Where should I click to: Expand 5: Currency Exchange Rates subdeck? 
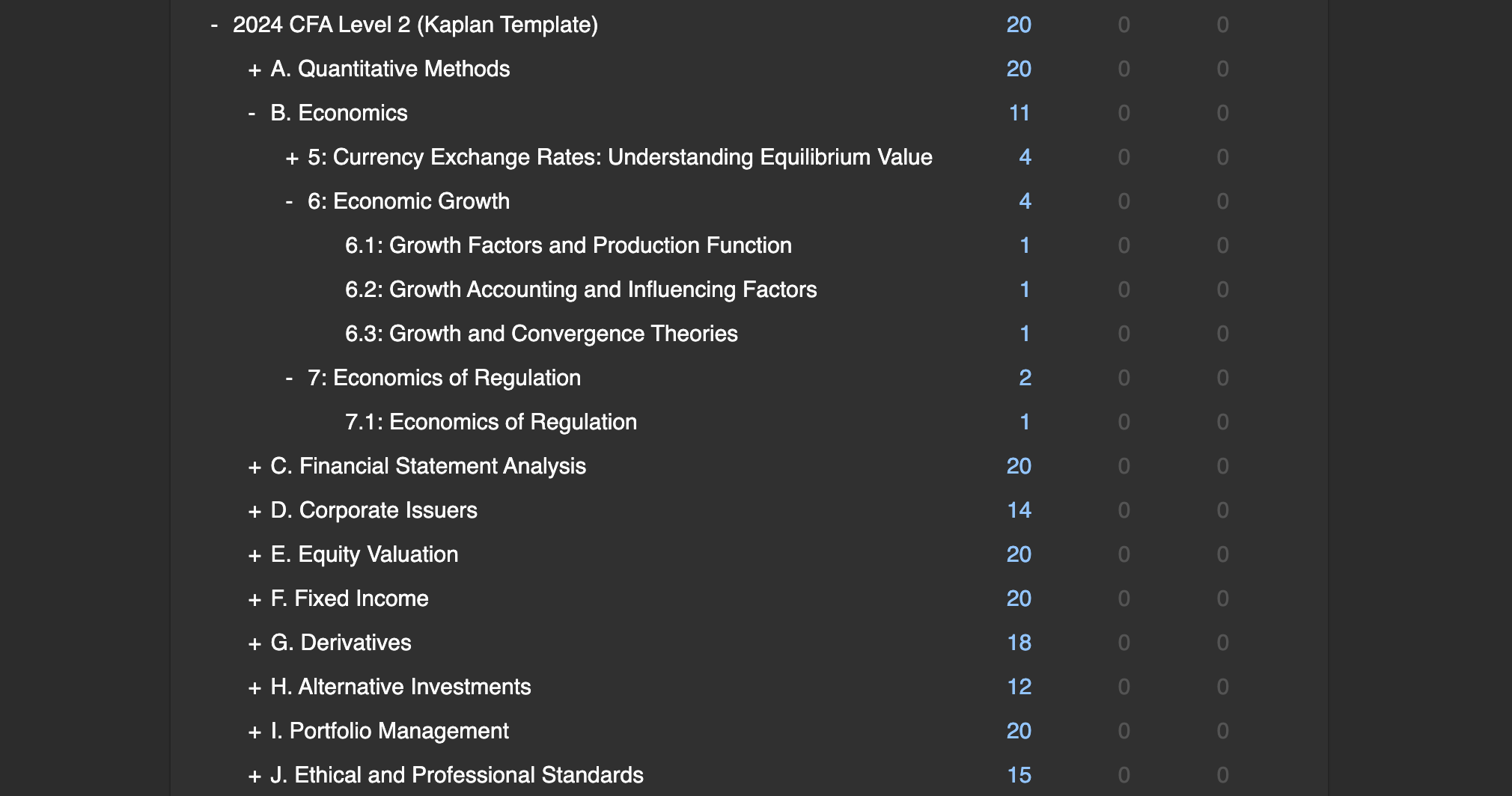pos(292,158)
